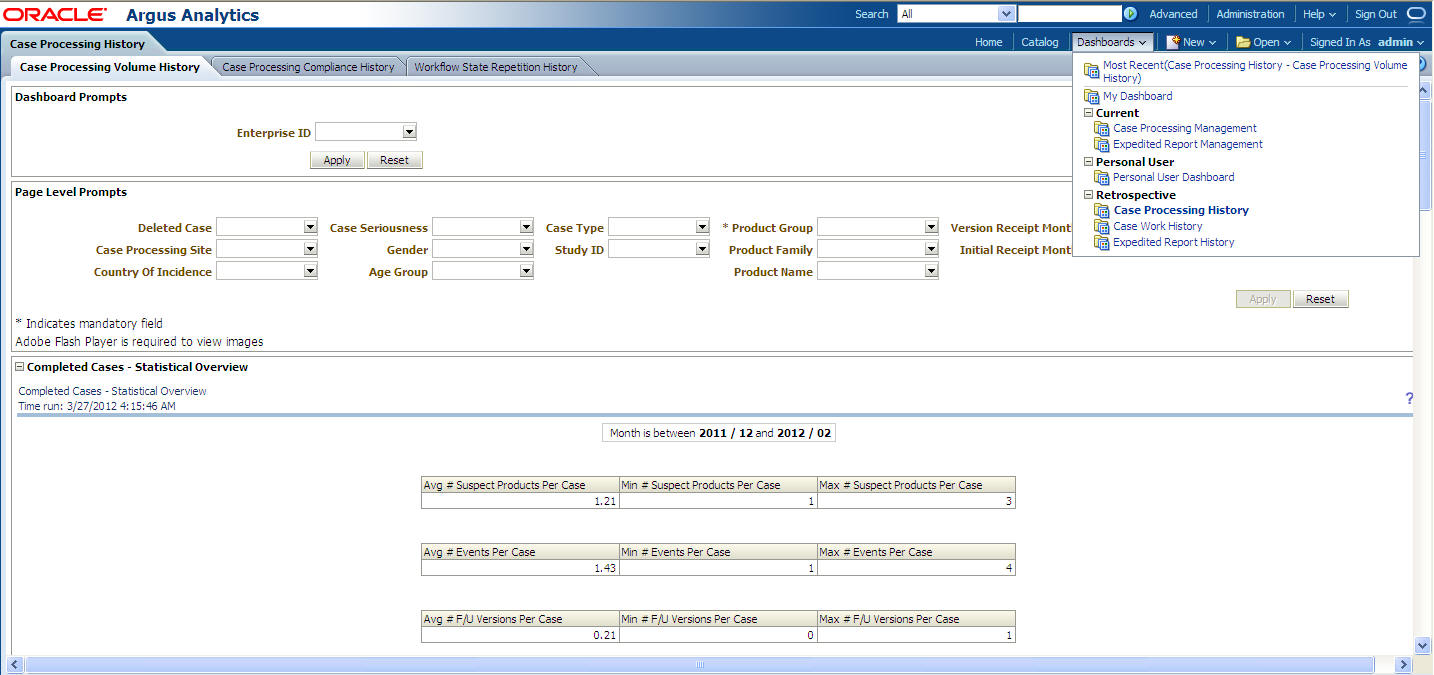Image resolution: width=1434 pixels, height=675 pixels.
Task: Click the Expedited Report History icon
Action: [x=1102, y=242]
